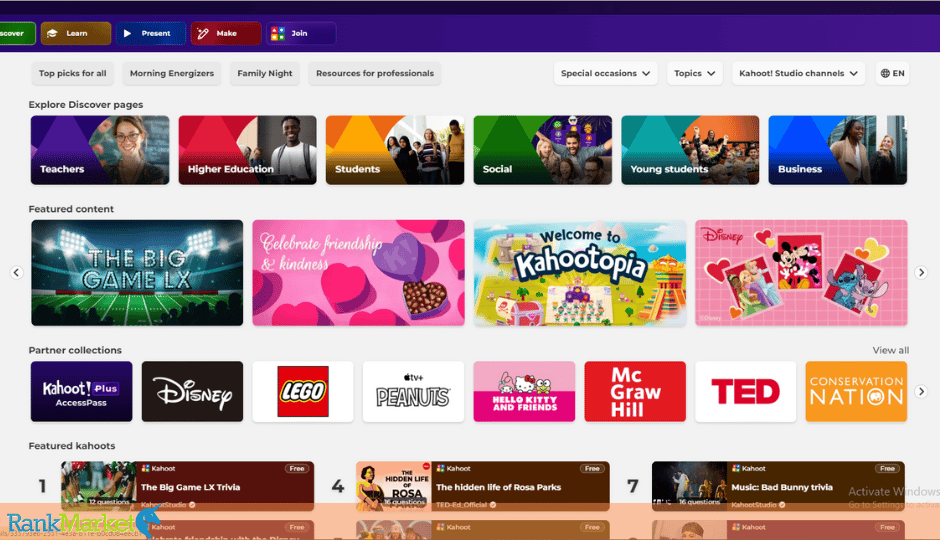Image resolution: width=940 pixels, height=540 pixels.
Task: Open the Join tab
Action: tap(301, 34)
